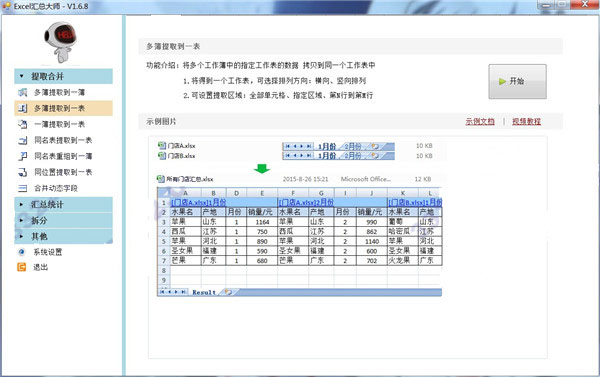Open the 视频教程 link
Viewport: 600px width, 377px height.
[x=527, y=122]
